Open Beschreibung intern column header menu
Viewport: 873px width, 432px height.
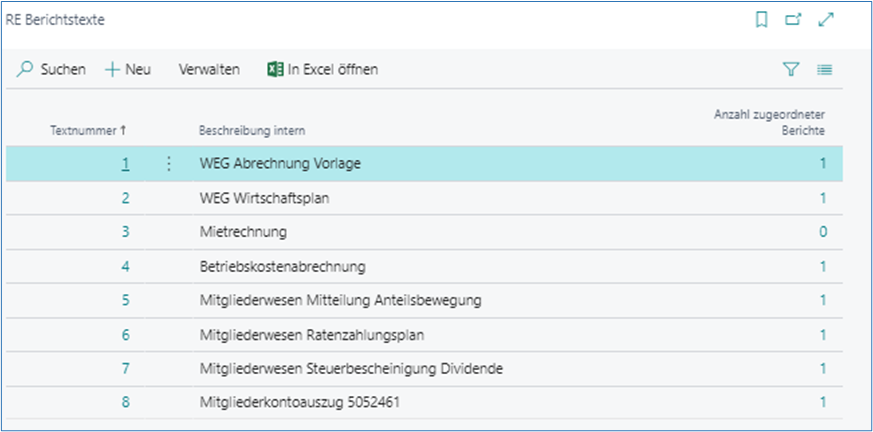(x=252, y=131)
